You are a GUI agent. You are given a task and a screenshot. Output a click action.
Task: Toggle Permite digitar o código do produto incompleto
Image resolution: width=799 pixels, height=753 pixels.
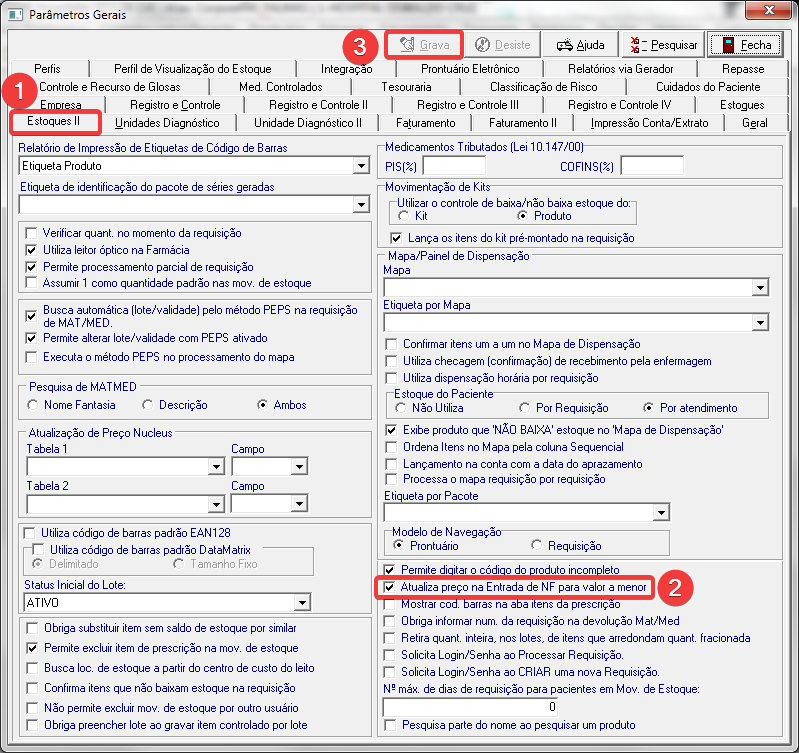coord(389,570)
